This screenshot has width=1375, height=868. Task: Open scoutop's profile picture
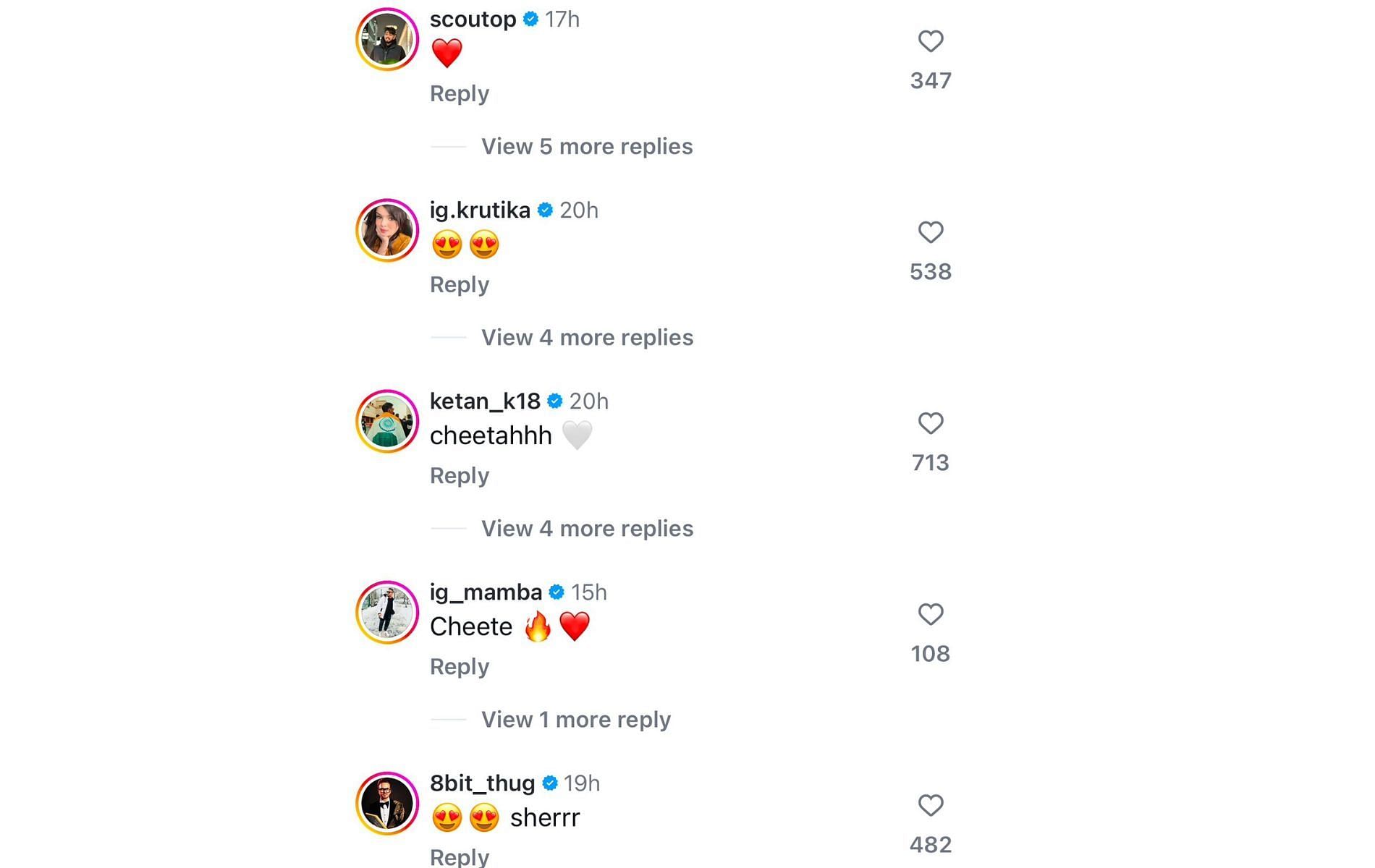click(387, 39)
